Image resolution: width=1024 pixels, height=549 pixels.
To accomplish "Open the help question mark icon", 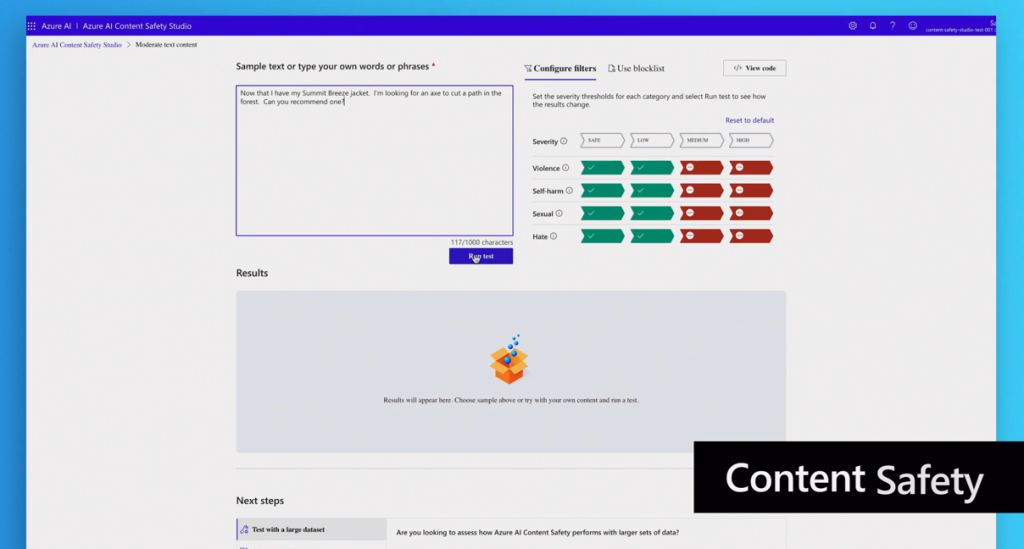I will pos(892,26).
